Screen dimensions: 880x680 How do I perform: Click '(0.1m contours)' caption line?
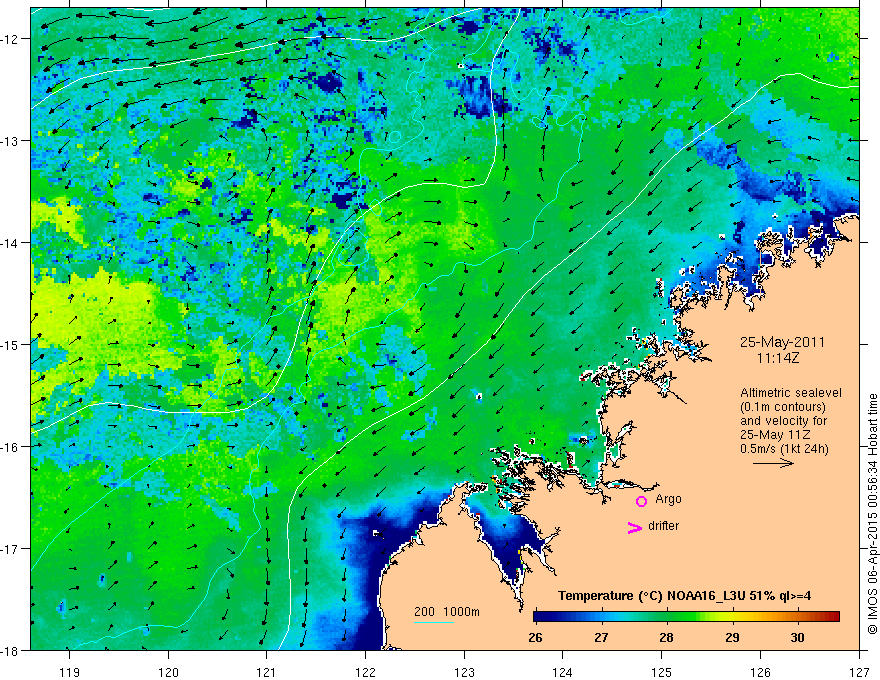pyautogui.click(x=783, y=407)
